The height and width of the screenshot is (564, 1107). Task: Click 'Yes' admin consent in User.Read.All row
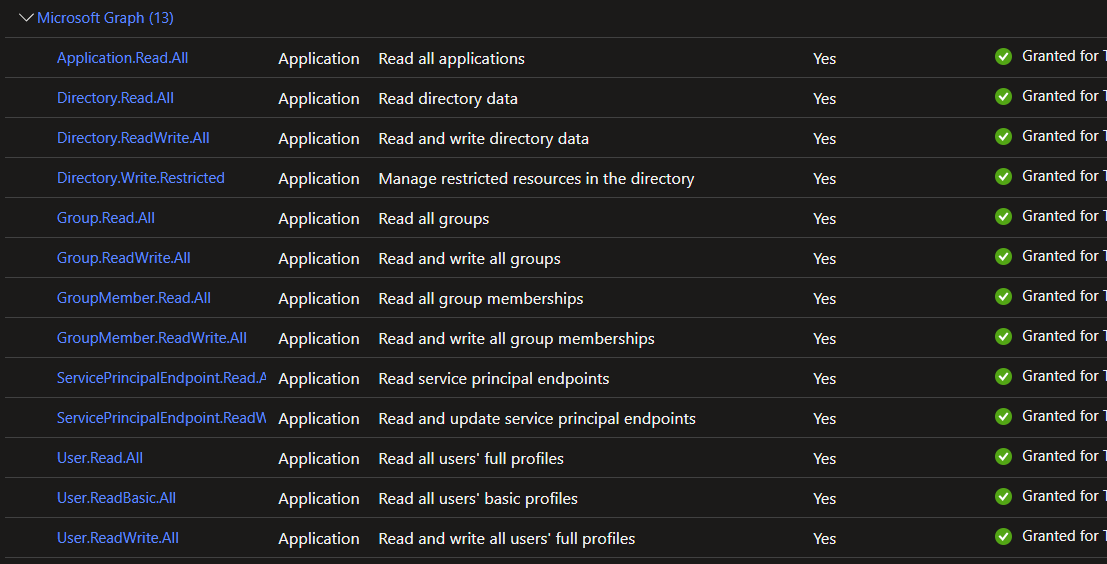tap(824, 459)
